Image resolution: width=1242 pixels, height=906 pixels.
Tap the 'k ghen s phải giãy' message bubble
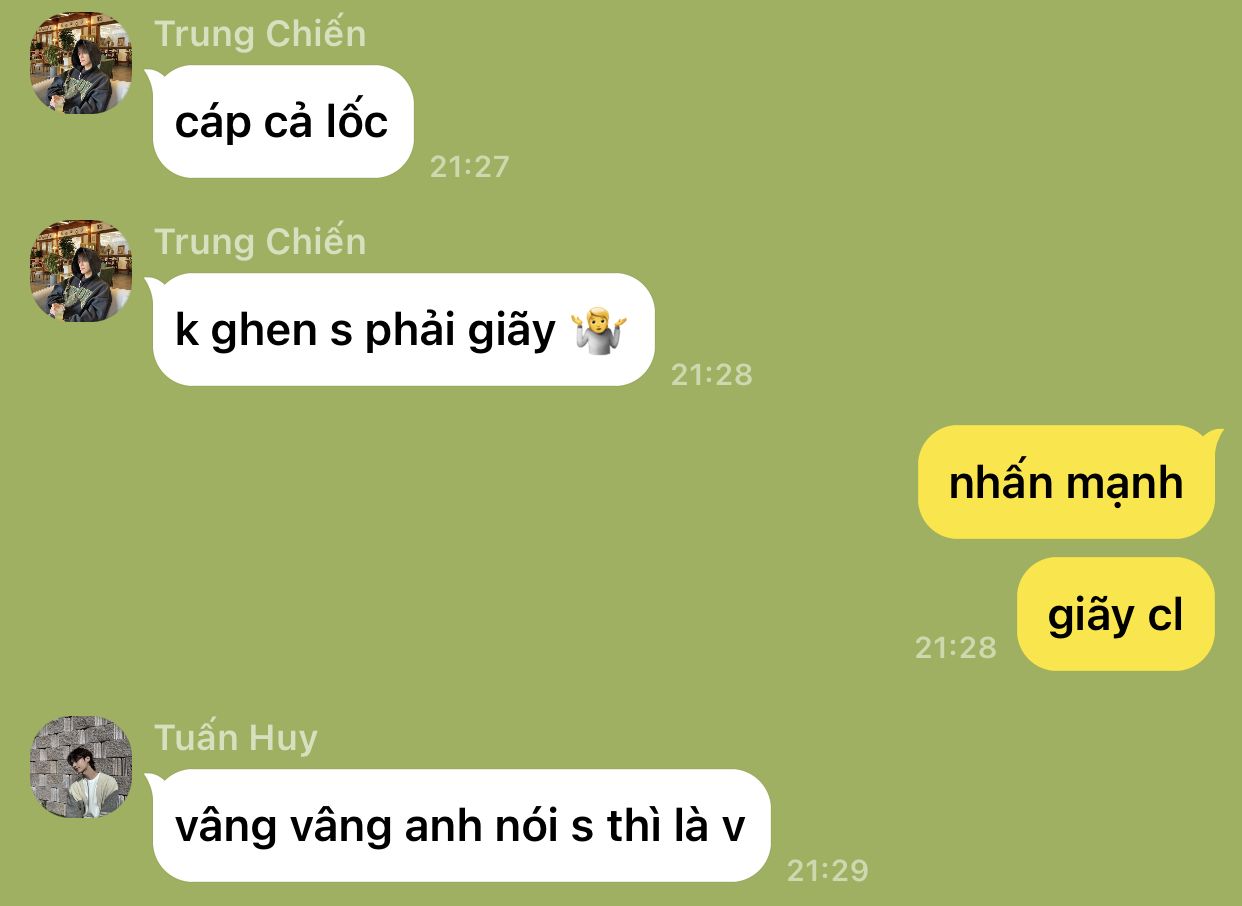403,330
